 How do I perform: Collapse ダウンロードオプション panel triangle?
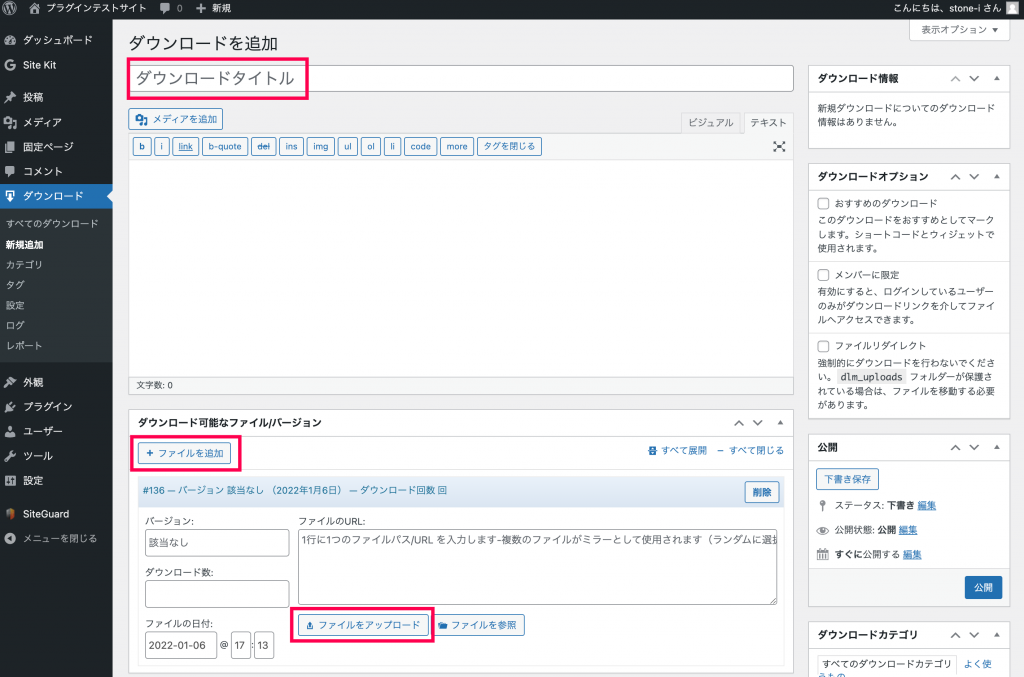[997, 177]
